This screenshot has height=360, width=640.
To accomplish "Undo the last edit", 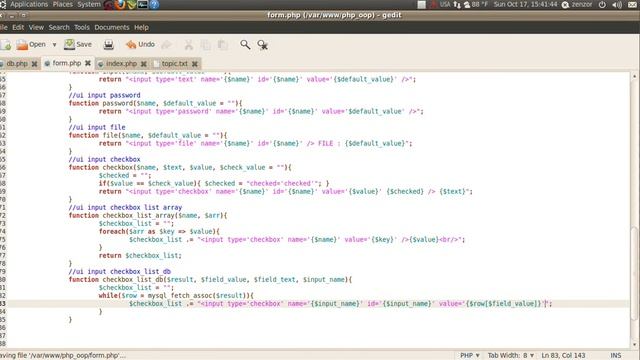I will click(x=140, y=44).
